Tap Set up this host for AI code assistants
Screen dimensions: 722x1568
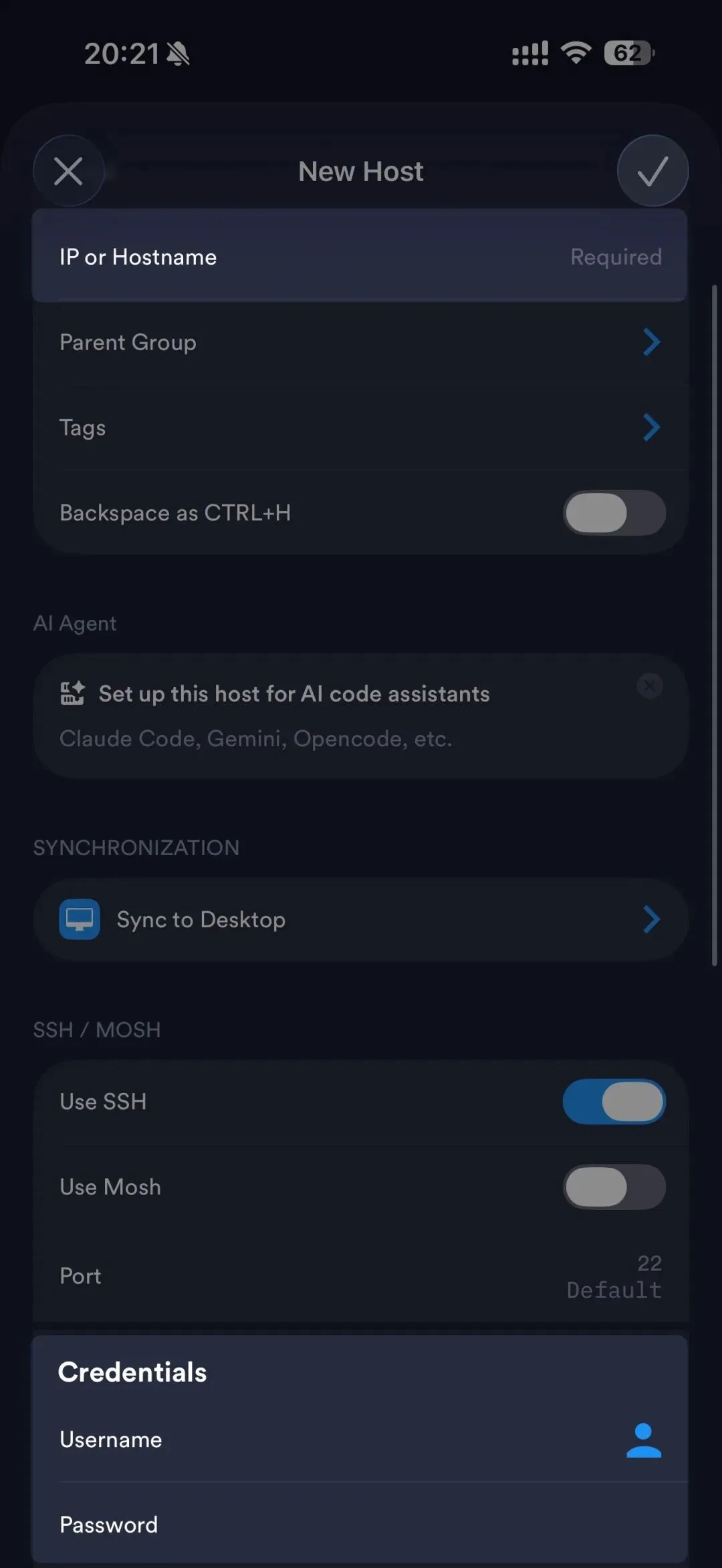294,694
